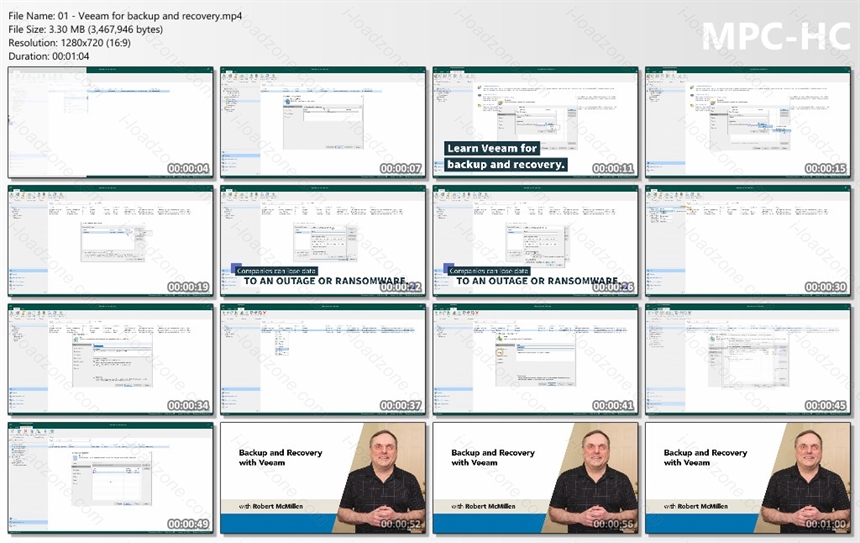Click 'backup and recovery.' caption line
Viewport: 860px width, 543px height.
(x=506, y=164)
